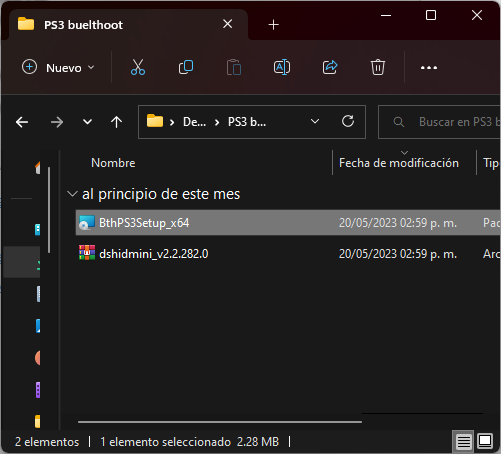Go up one folder level arrow
The image size is (501, 454).
116,122
